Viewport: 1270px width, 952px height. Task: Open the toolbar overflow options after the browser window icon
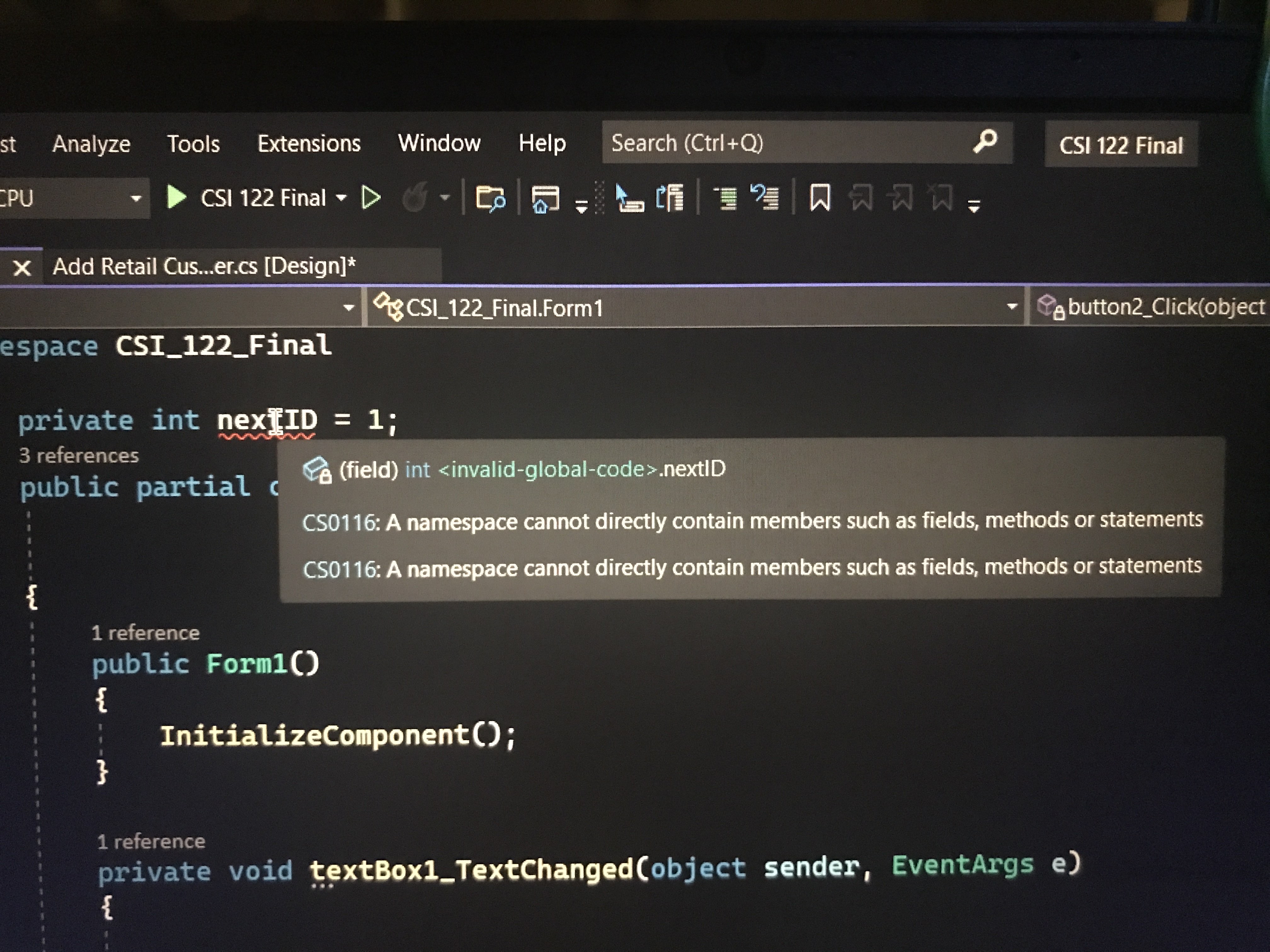[581, 206]
